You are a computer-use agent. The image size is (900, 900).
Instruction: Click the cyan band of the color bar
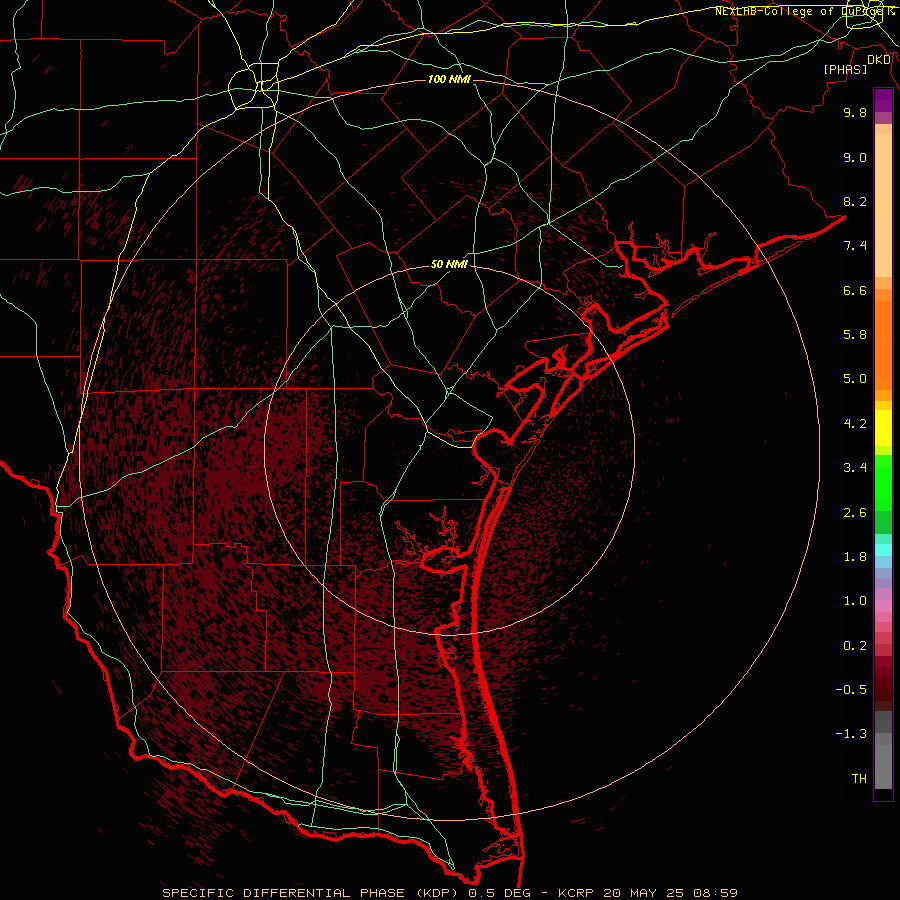click(x=883, y=550)
